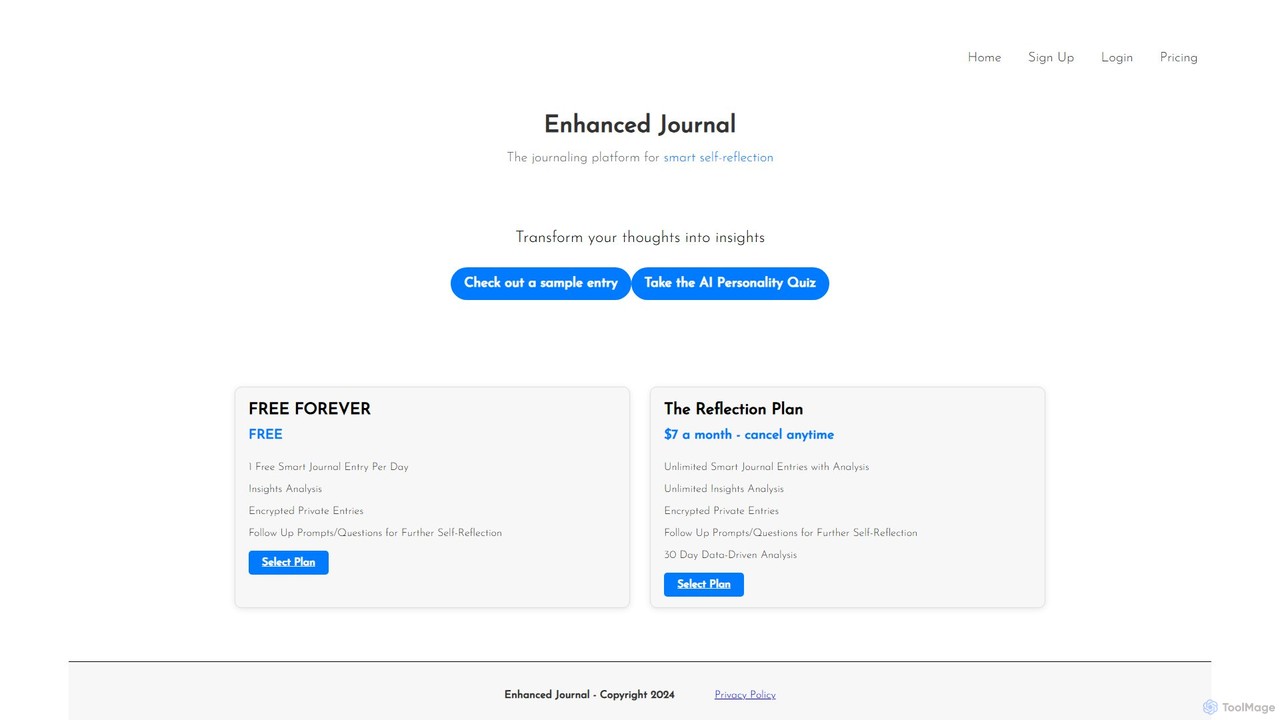Click the 'smart self-reflection' link
The width and height of the screenshot is (1280, 720).
point(718,157)
